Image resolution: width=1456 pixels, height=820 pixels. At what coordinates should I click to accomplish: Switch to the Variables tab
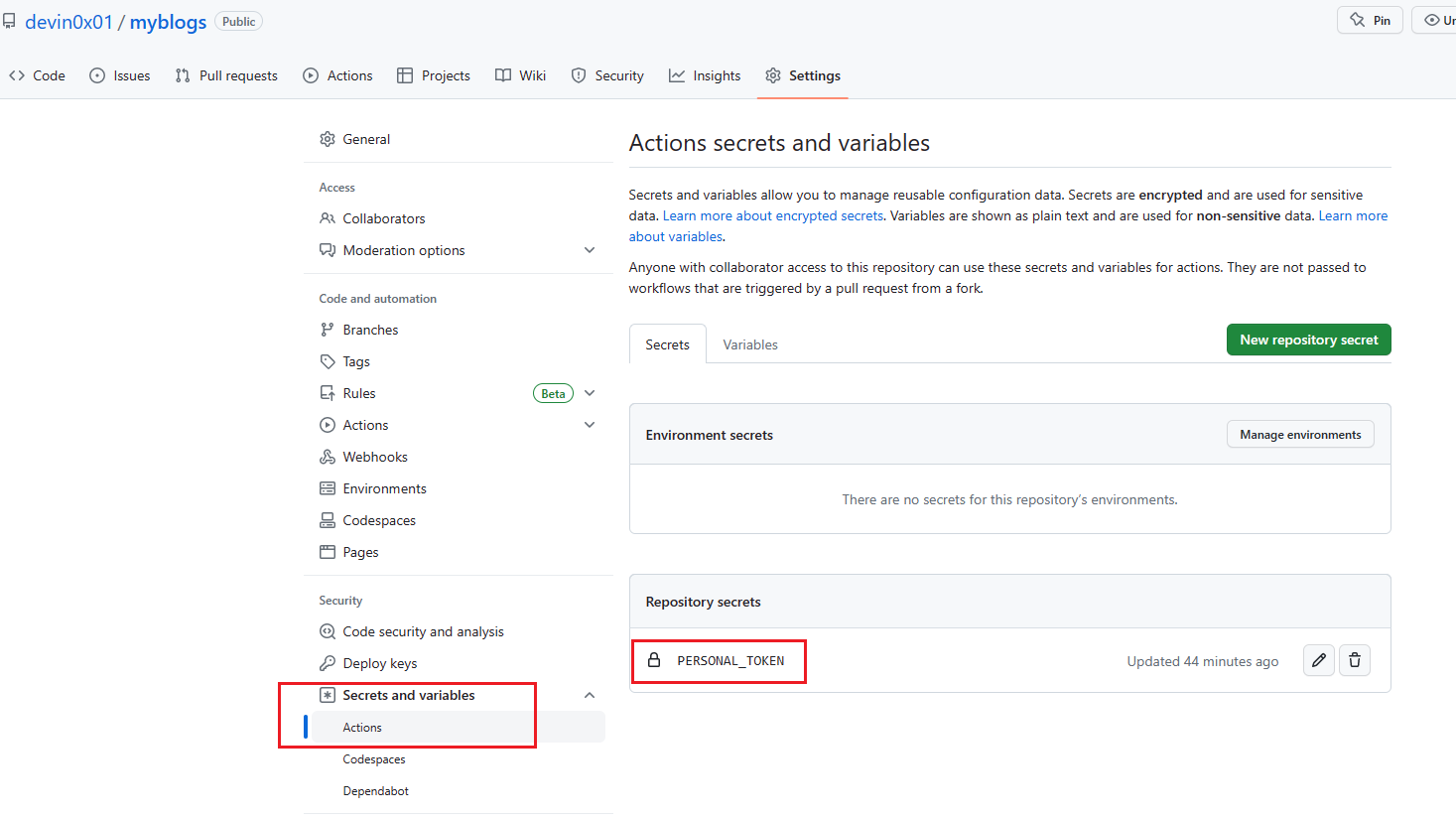tap(749, 343)
